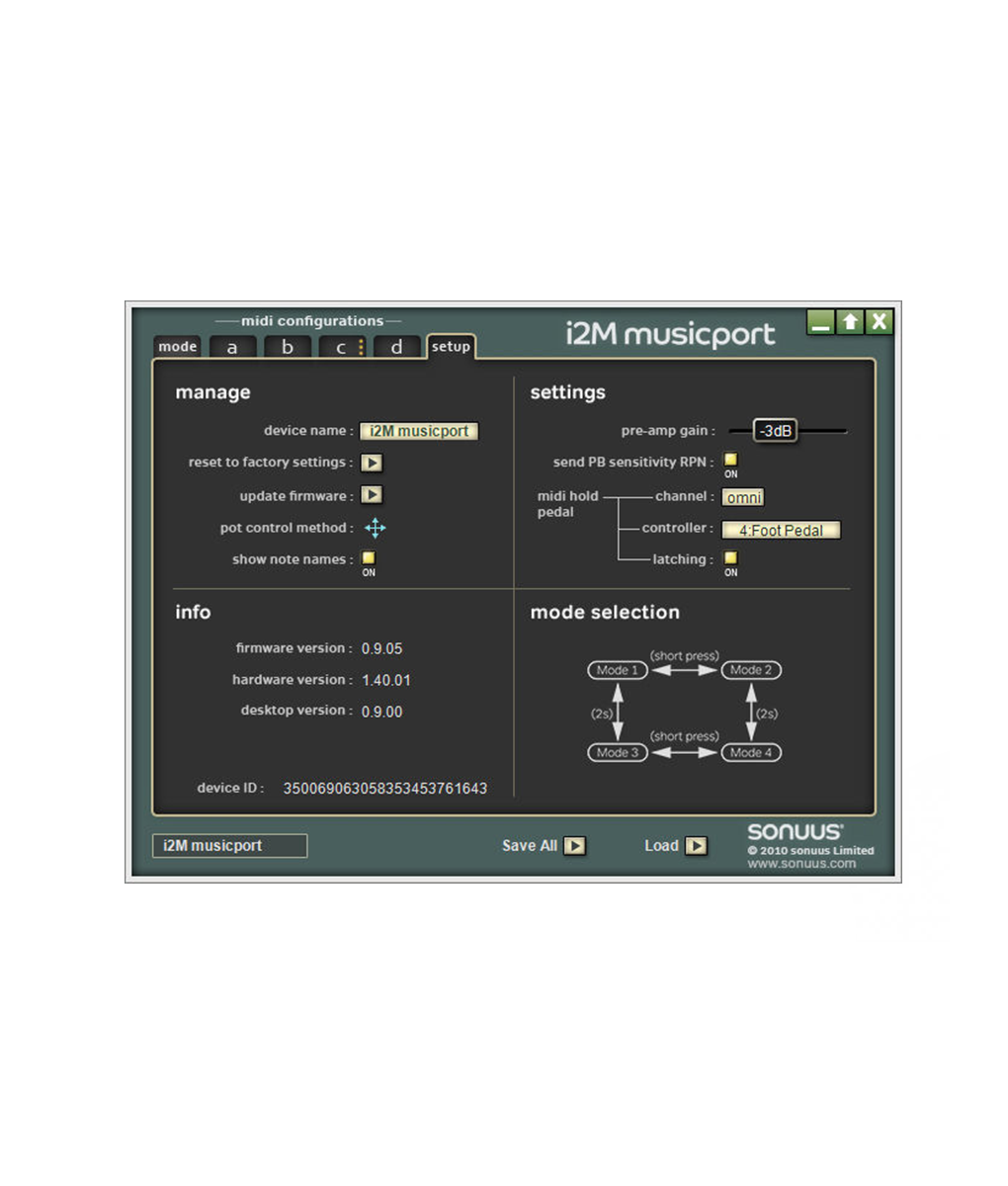Click the pre-amp gain slider handle
The image size is (1008, 1186).
775,431
